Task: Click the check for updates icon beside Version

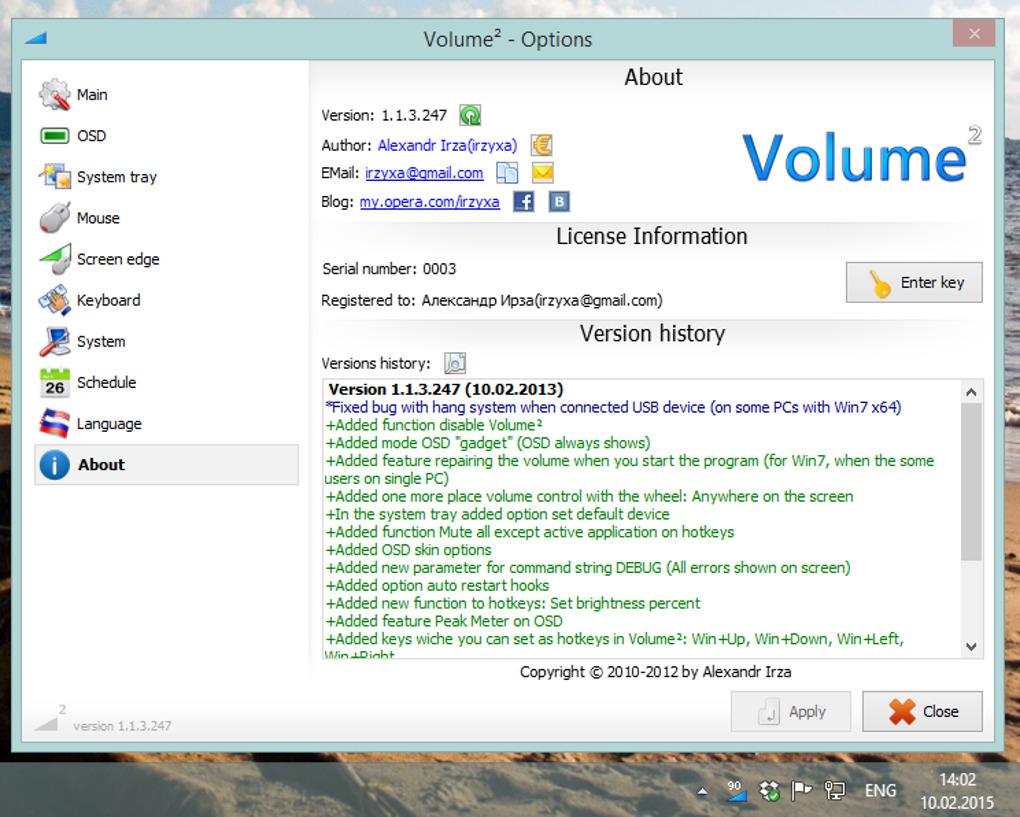Action: (x=470, y=115)
